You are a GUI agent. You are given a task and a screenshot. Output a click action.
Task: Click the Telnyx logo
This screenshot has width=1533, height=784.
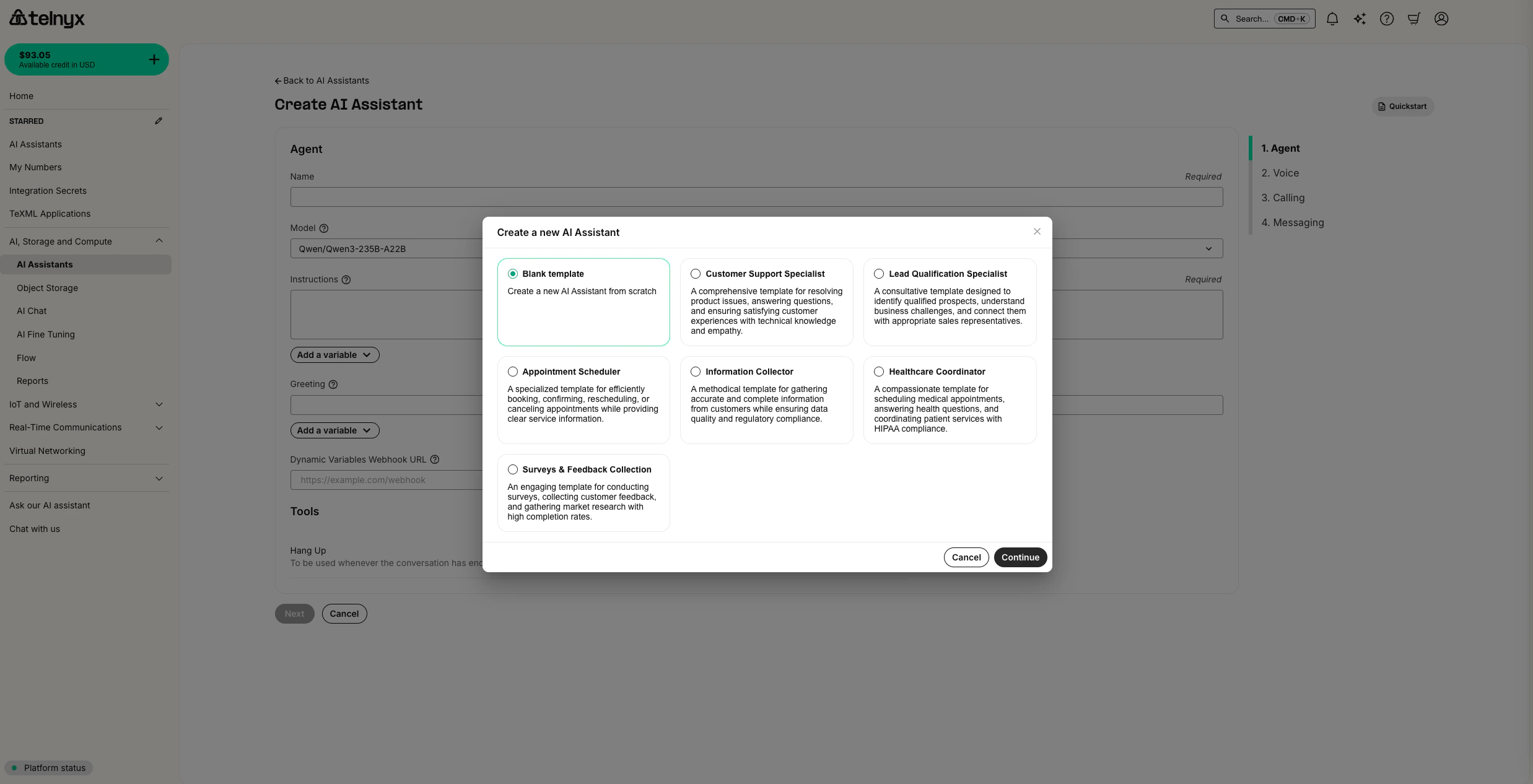(x=46, y=18)
